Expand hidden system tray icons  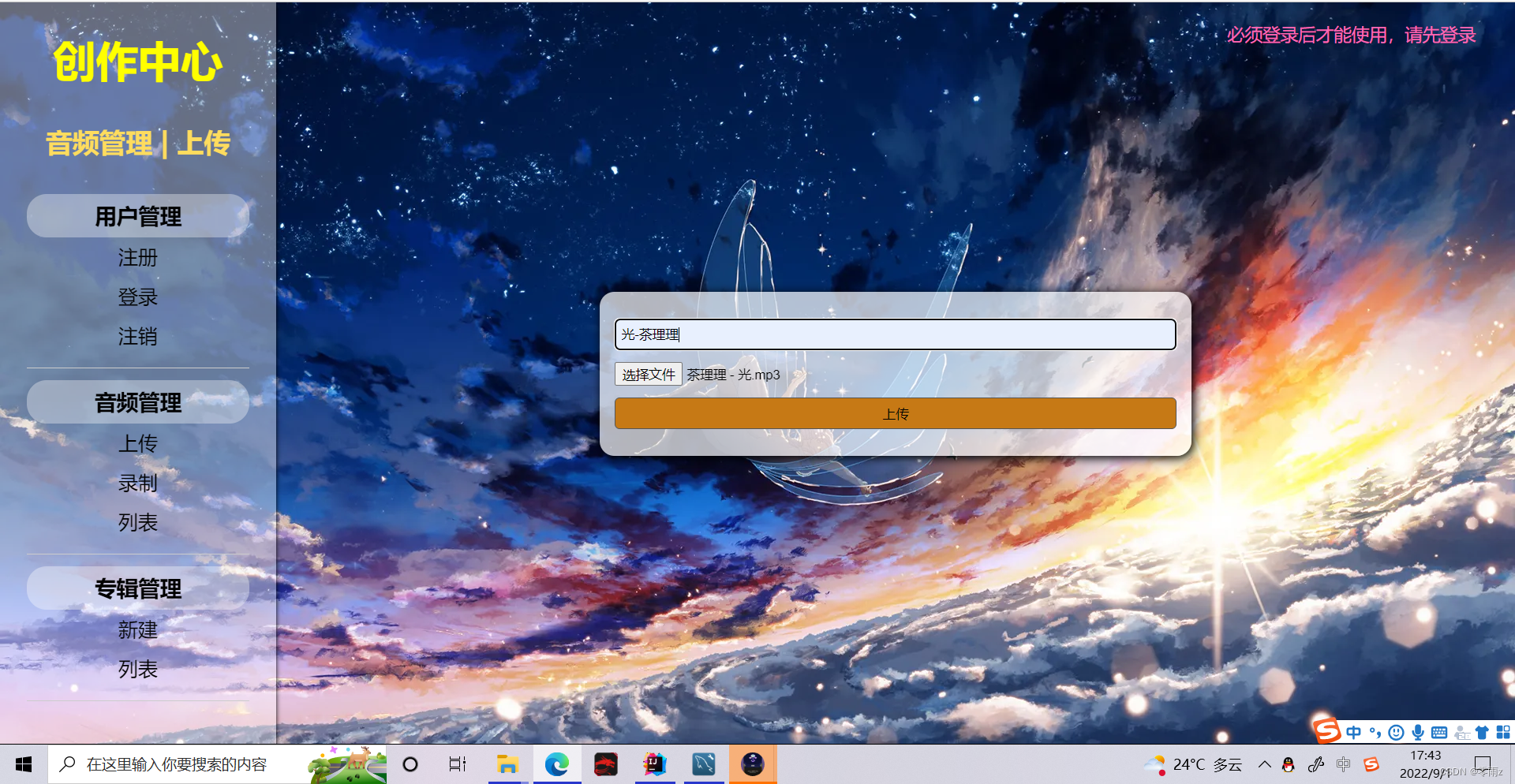coord(1264,764)
